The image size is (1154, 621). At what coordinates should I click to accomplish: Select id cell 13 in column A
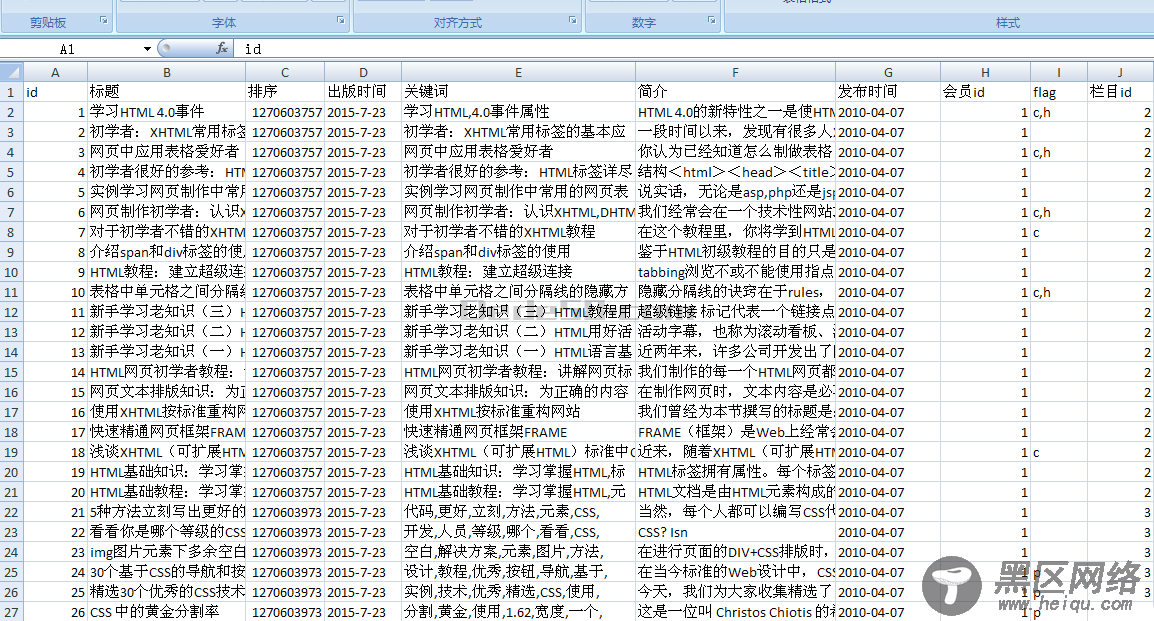click(x=55, y=352)
